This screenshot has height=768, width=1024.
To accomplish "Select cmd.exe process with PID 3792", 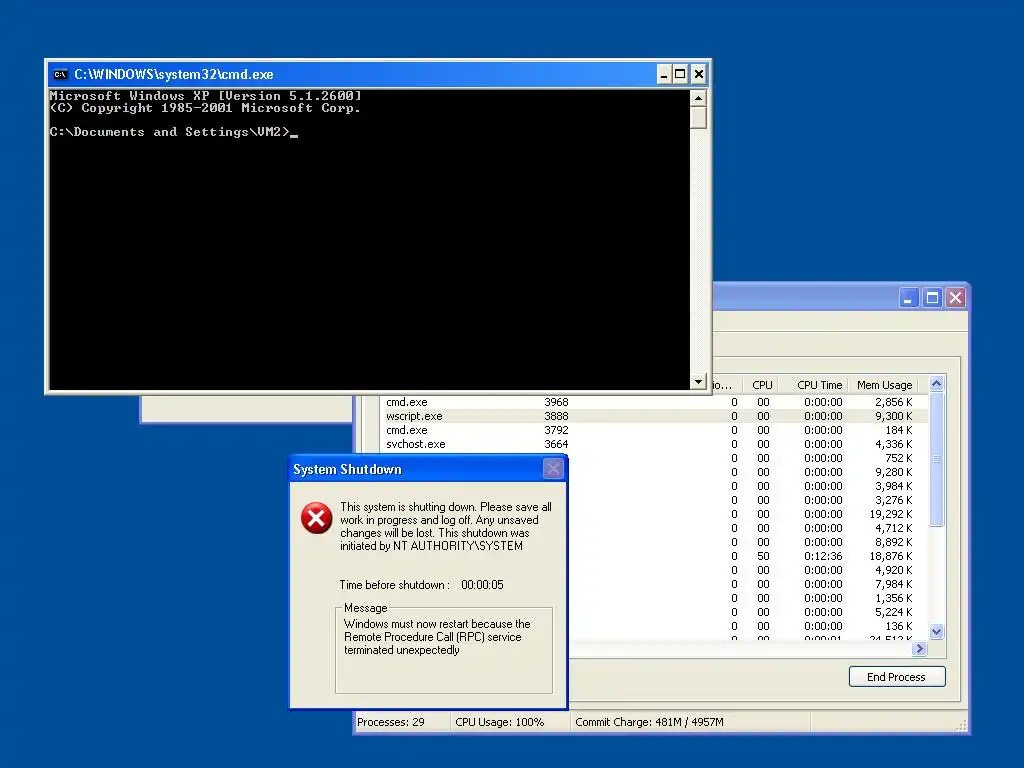I will point(654,430).
